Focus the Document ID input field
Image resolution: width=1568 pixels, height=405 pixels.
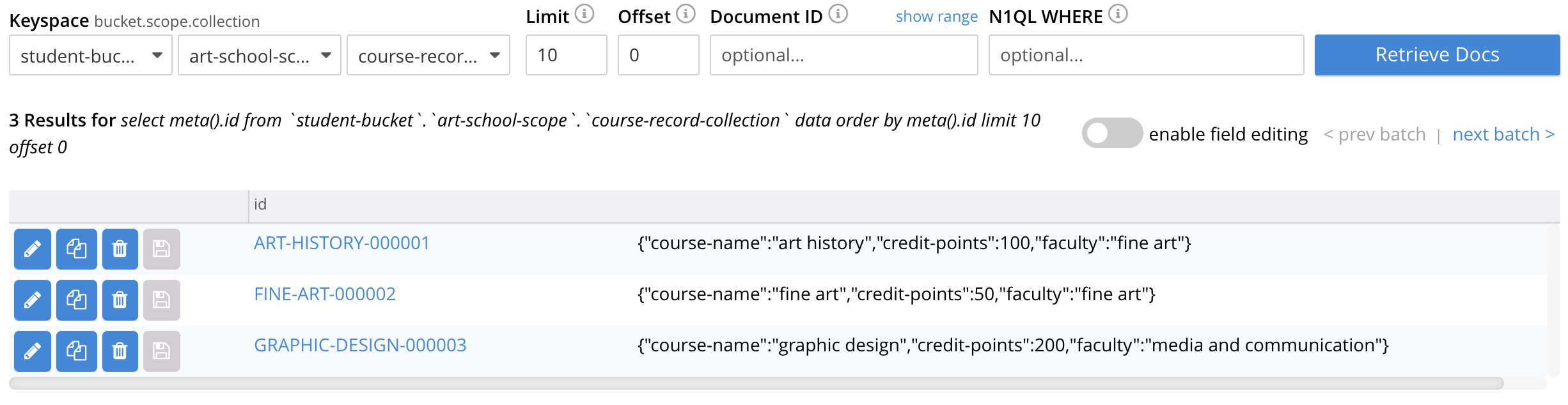[844, 55]
